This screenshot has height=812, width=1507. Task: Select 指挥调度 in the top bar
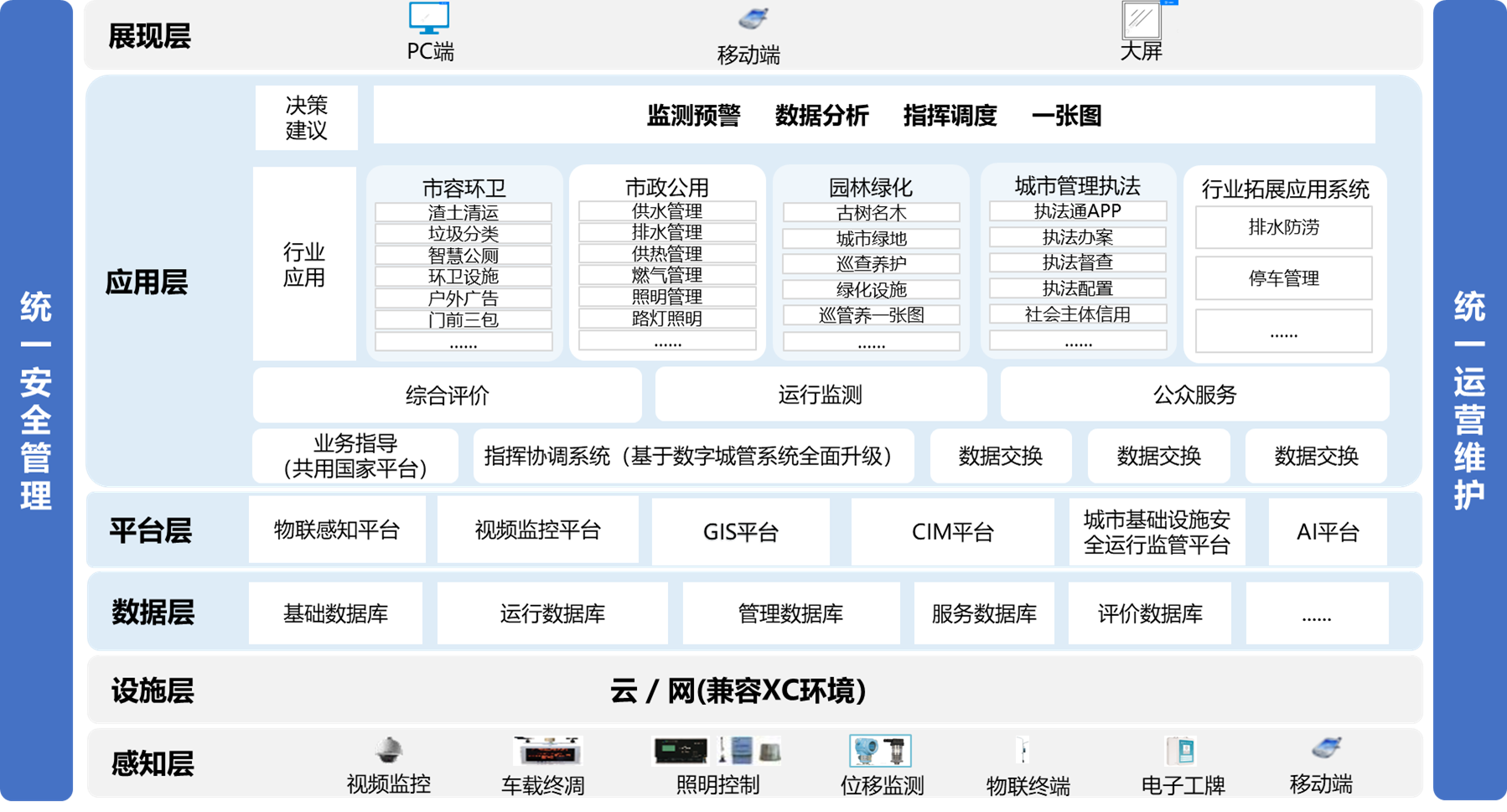click(x=950, y=116)
